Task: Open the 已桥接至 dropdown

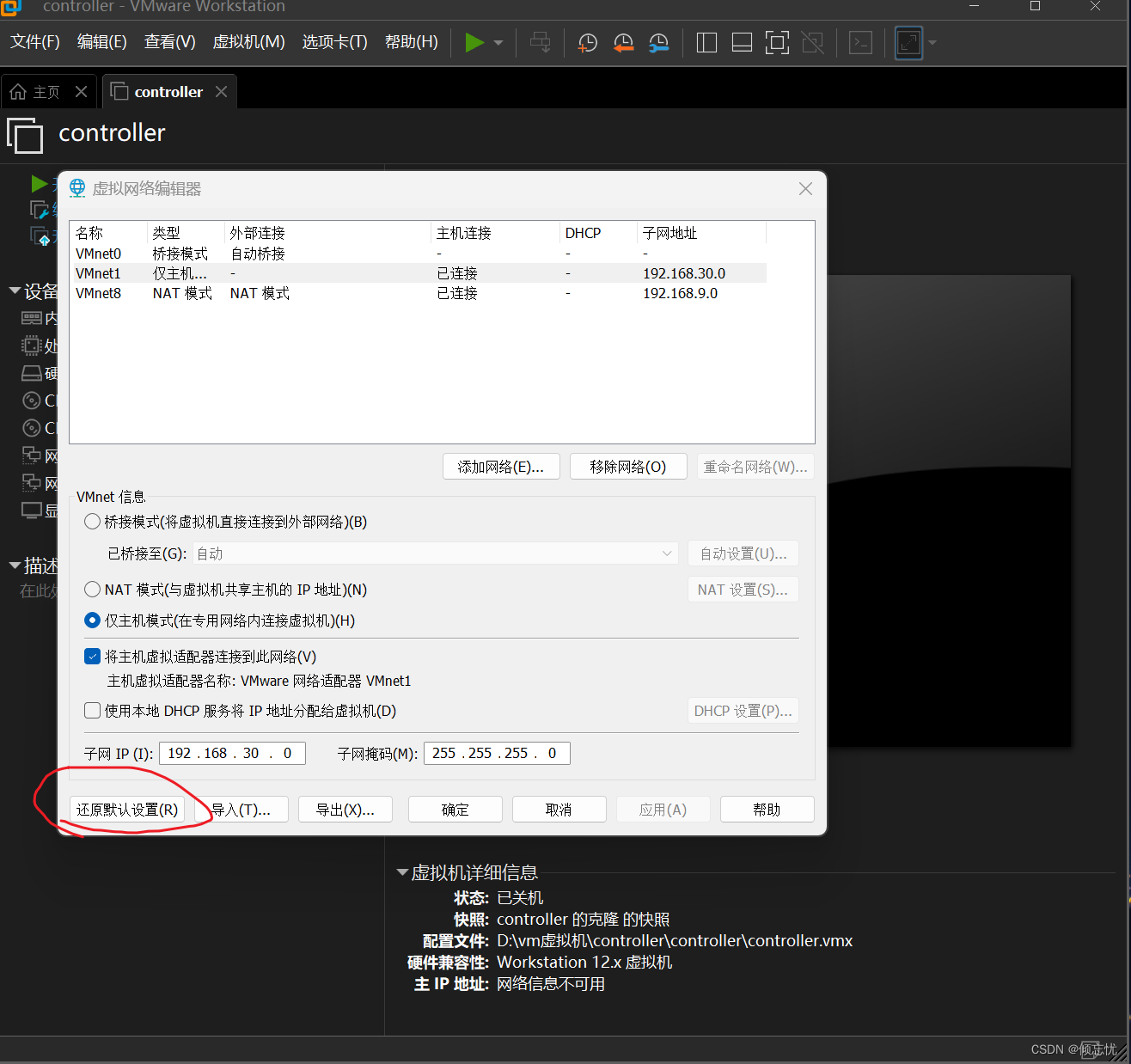Action: (435, 553)
